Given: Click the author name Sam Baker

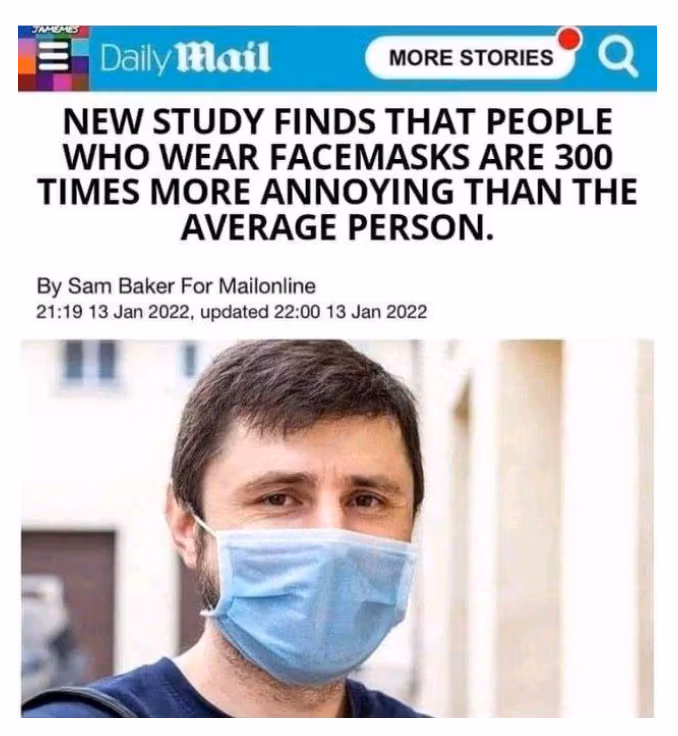Looking at the screenshot, I should pos(121,286).
